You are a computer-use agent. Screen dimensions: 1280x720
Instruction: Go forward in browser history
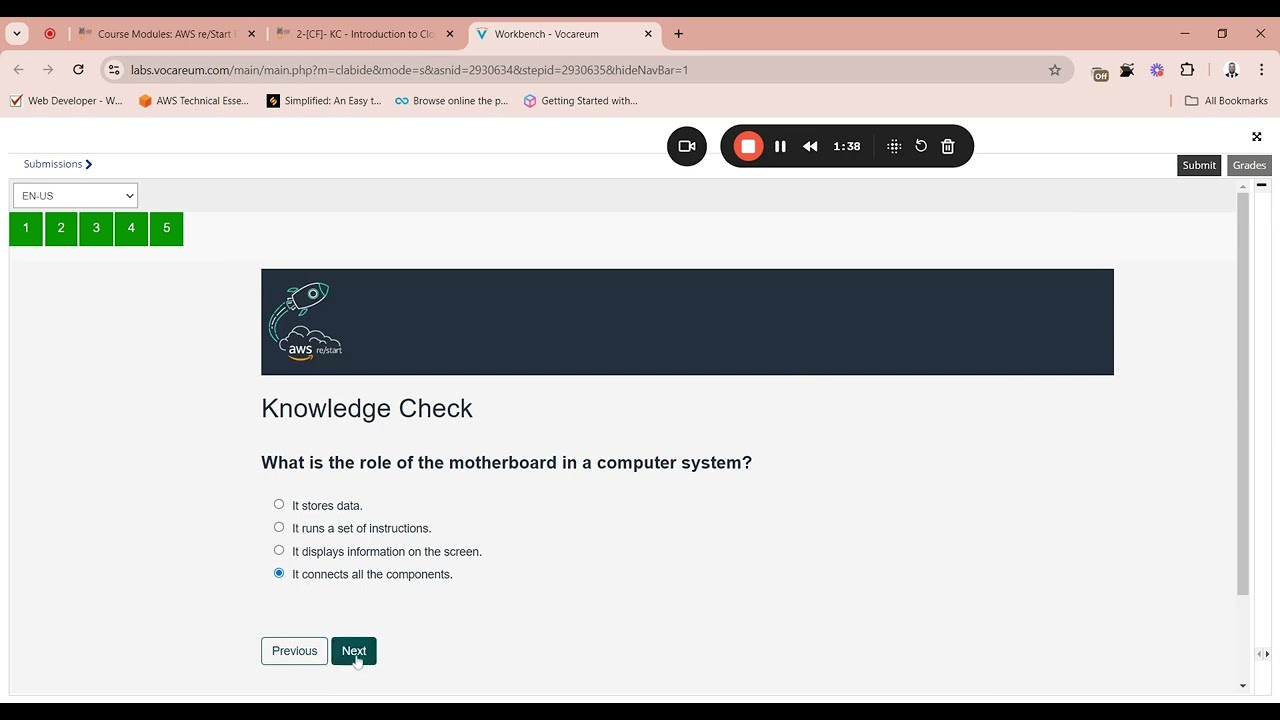coord(48,70)
